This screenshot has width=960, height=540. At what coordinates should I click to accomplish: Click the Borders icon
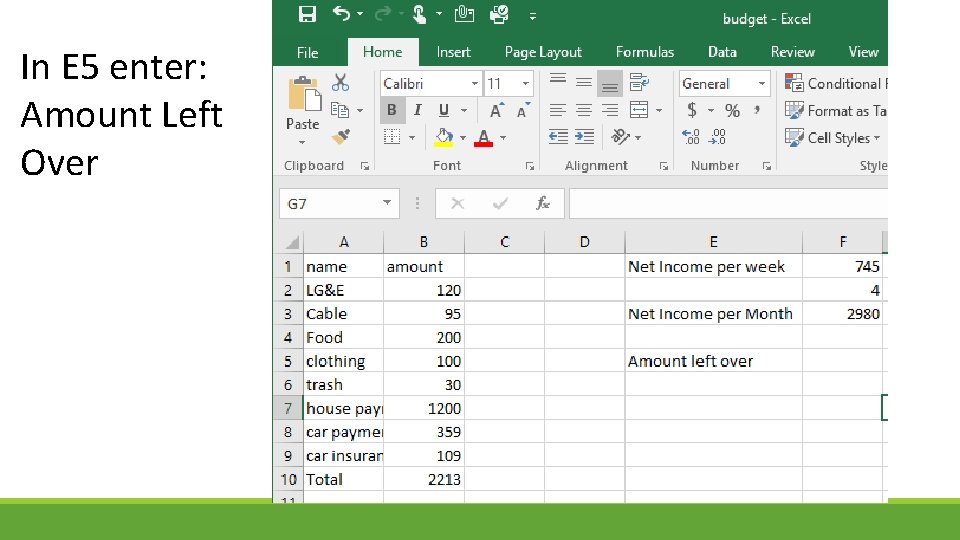click(x=392, y=137)
